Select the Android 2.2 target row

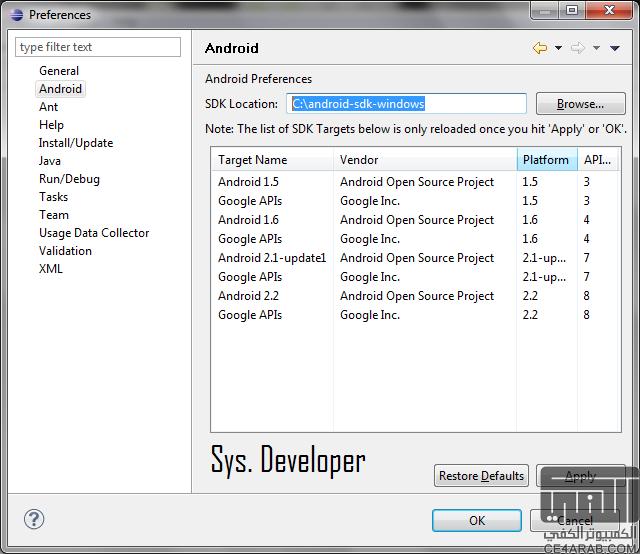click(416, 296)
